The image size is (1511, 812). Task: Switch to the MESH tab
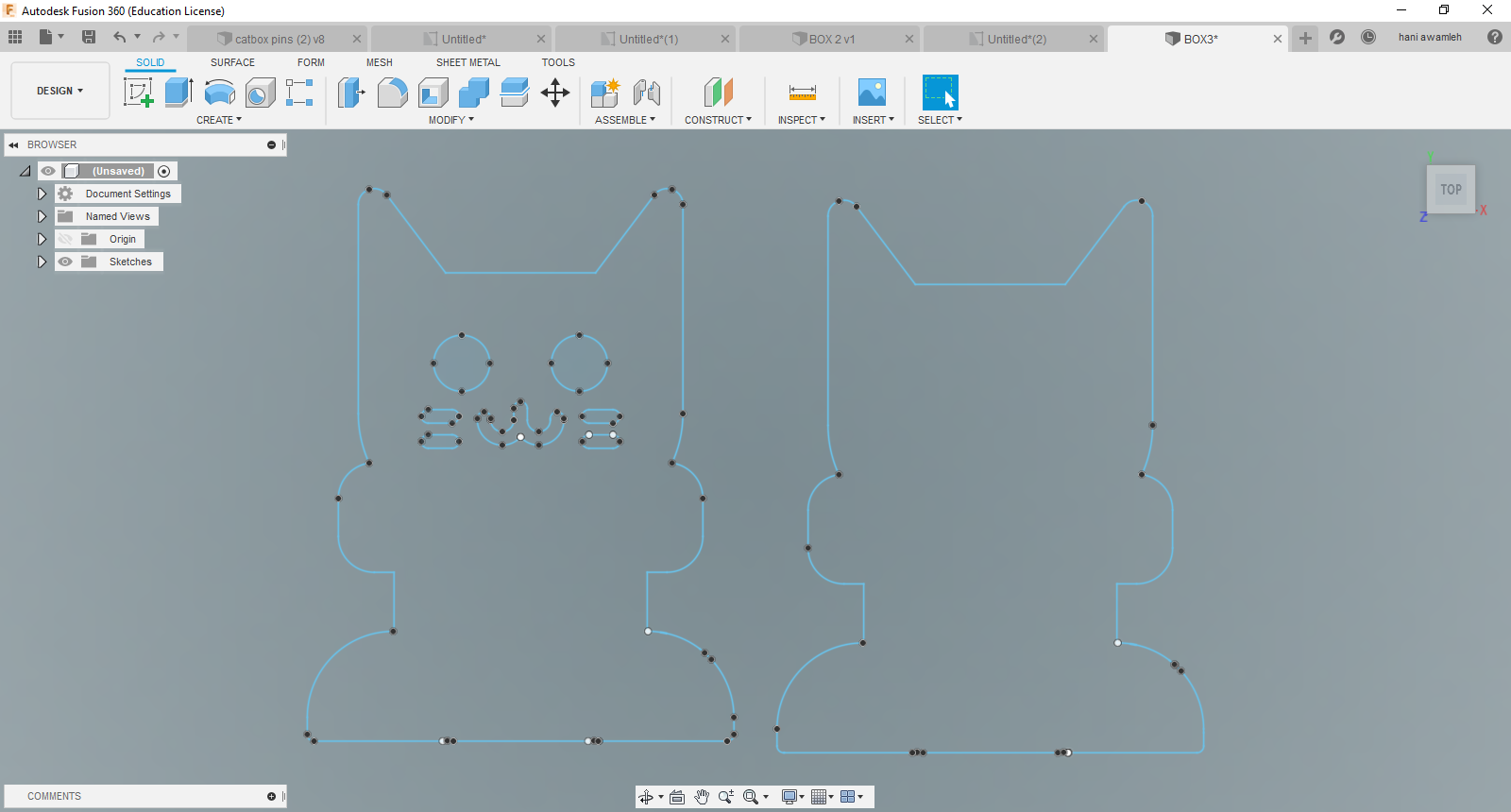[380, 62]
